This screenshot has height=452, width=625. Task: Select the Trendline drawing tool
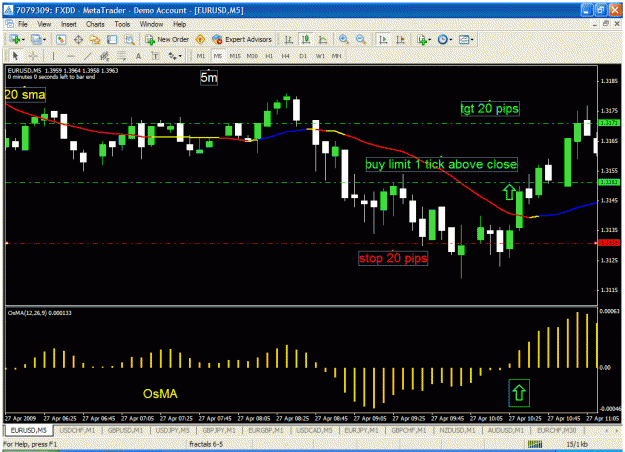(88, 56)
